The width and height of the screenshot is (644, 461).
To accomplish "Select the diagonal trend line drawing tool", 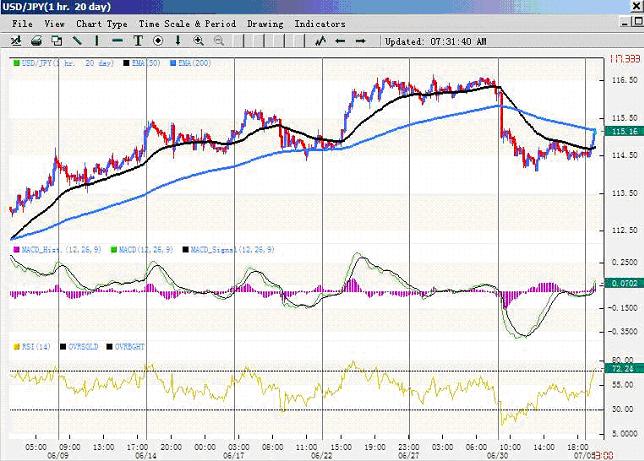I will [77, 41].
